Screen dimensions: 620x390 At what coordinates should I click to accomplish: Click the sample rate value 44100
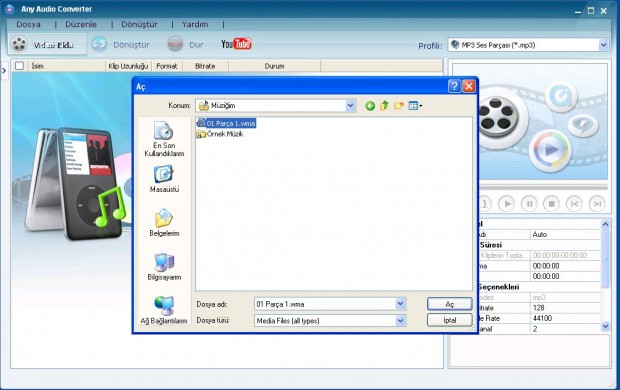pos(565,318)
